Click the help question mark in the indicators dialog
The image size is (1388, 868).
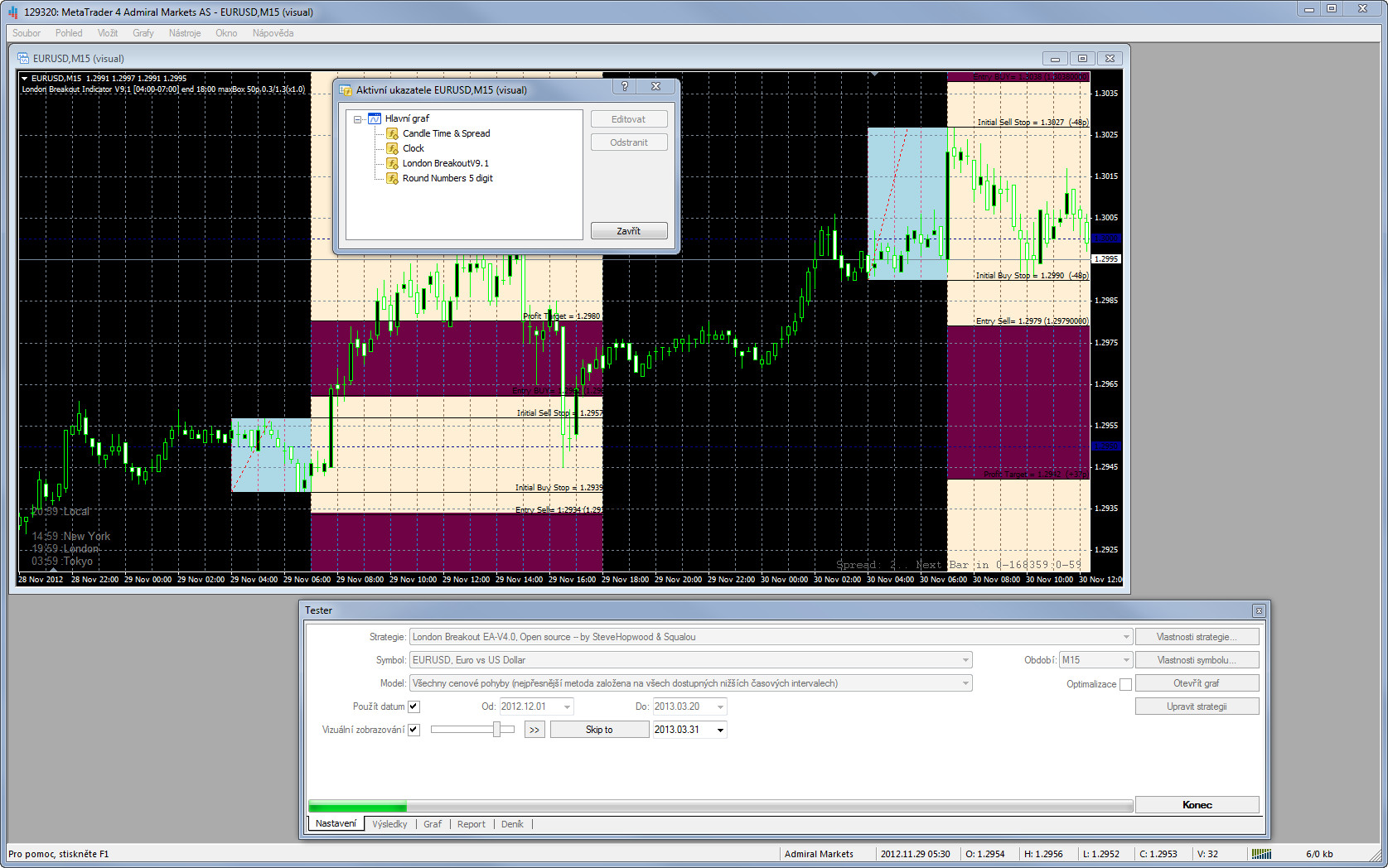(625, 87)
